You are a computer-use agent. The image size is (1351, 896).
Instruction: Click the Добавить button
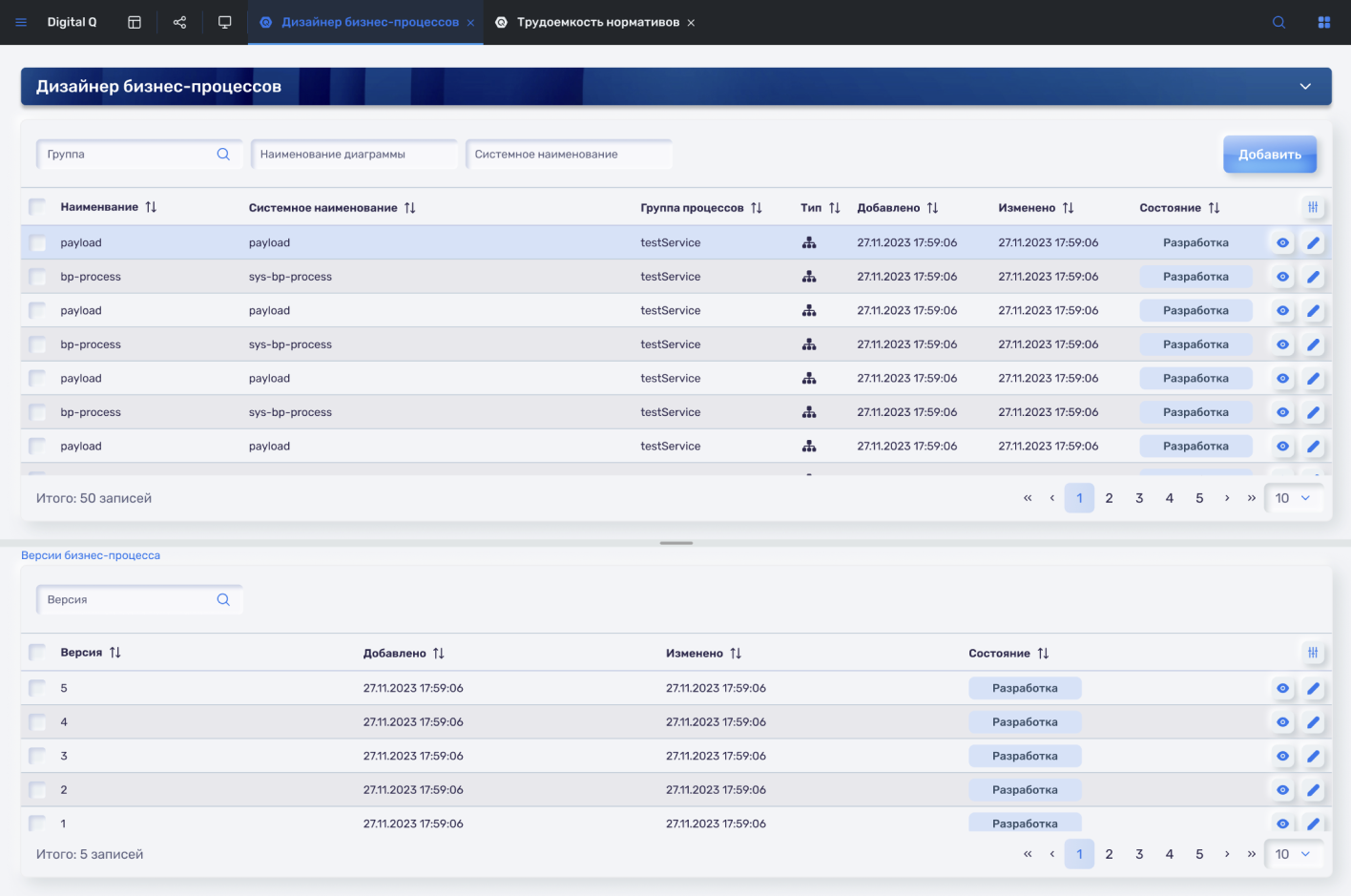click(1269, 155)
